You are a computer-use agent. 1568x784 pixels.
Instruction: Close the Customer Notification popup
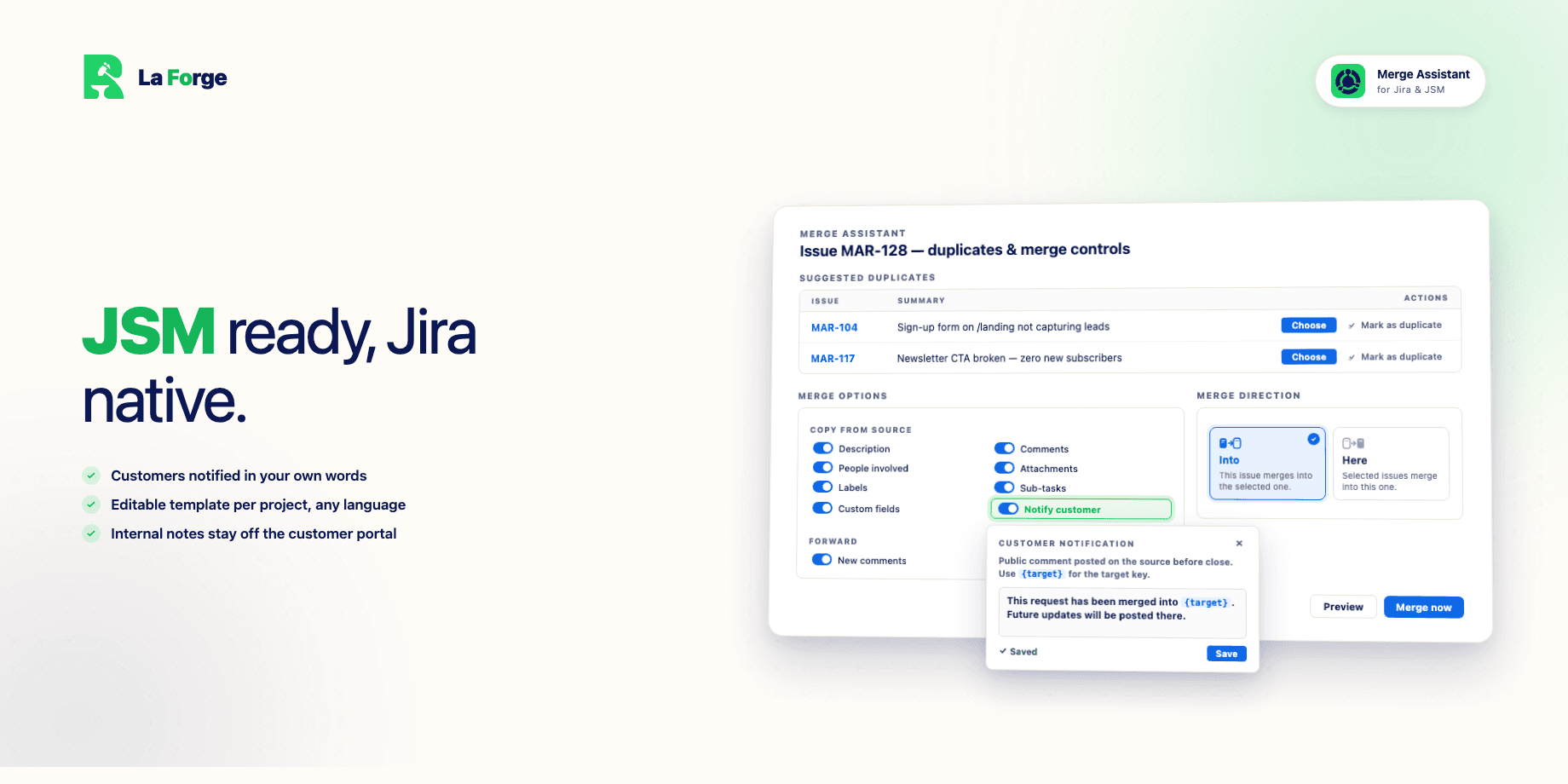1239,544
